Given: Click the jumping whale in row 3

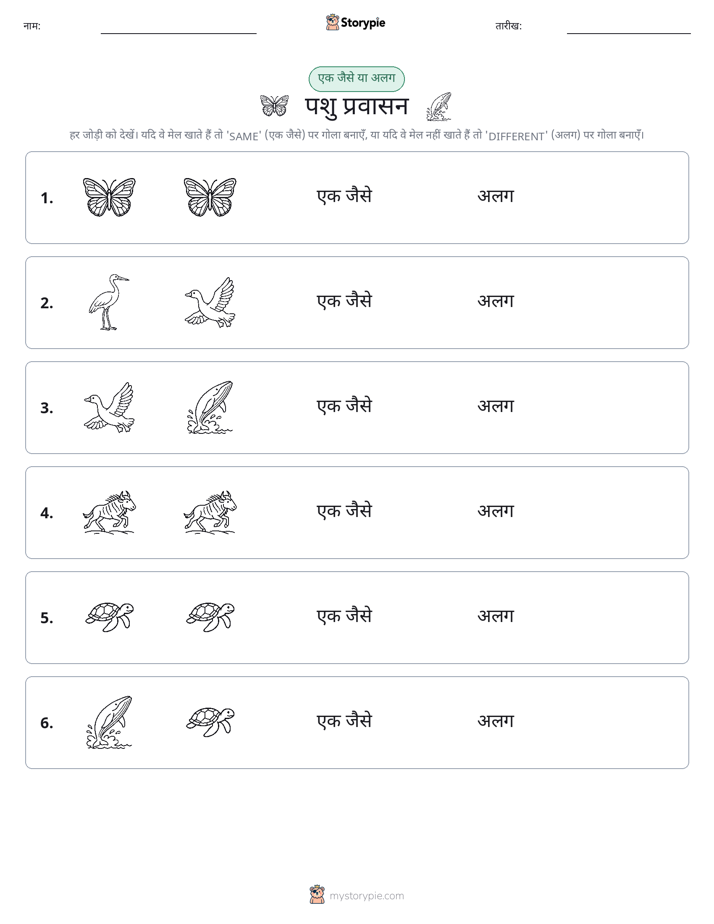Looking at the screenshot, I should click(x=210, y=407).
